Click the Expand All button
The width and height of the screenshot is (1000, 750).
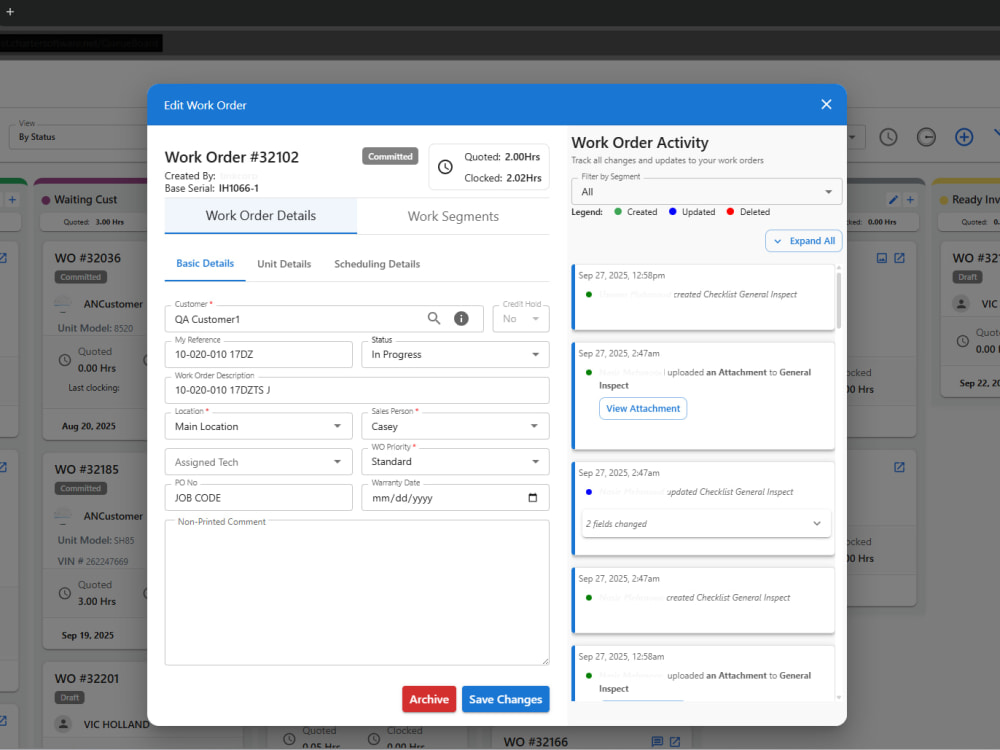[804, 241]
